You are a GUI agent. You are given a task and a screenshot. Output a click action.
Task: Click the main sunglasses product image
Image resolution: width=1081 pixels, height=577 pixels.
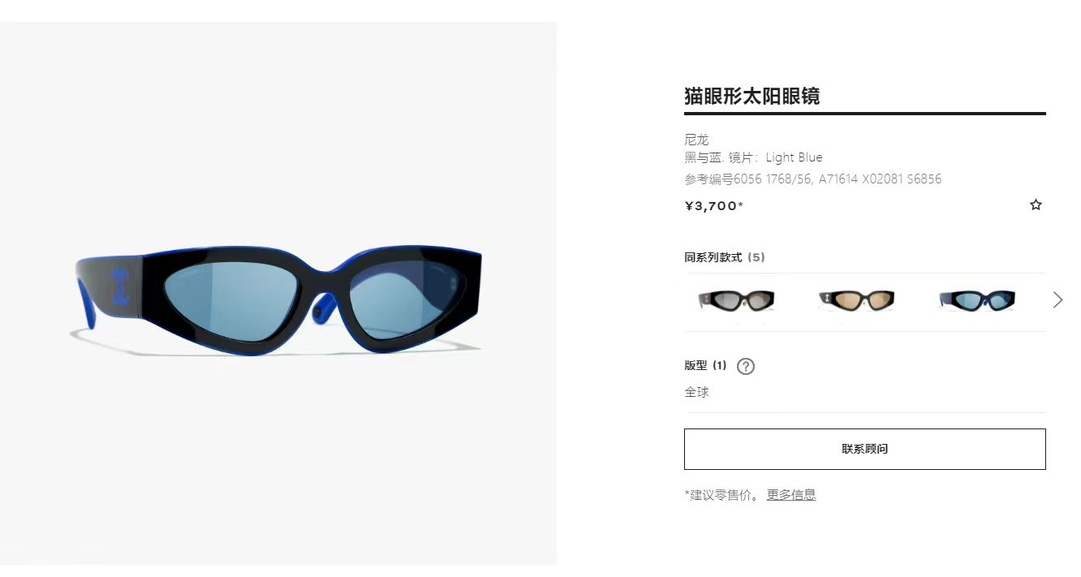pos(278,294)
